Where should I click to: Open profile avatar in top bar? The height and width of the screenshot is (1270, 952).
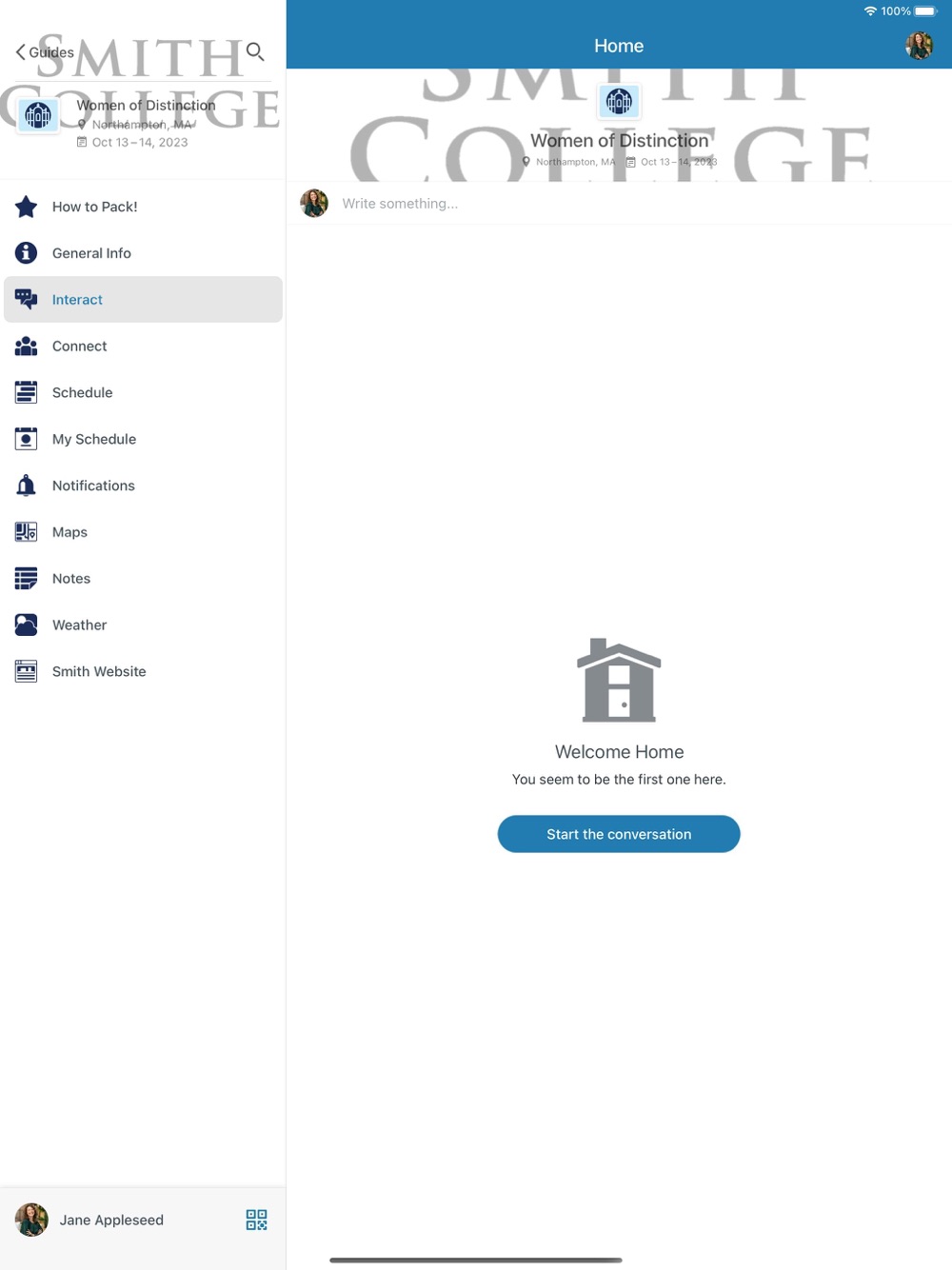point(920,46)
